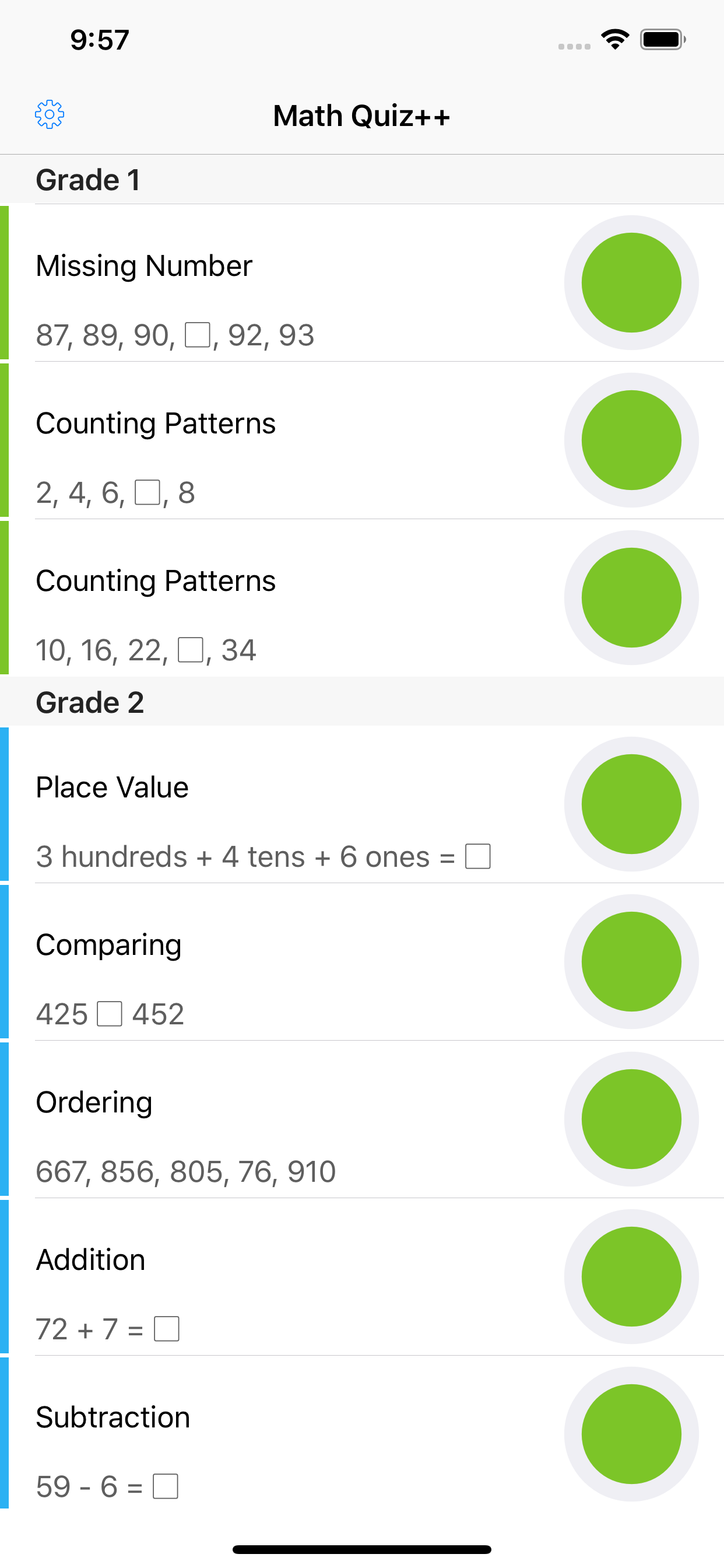Tap the Math Quiz++ title
The width and height of the screenshot is (724, 1568).
[x=361, y=116]
